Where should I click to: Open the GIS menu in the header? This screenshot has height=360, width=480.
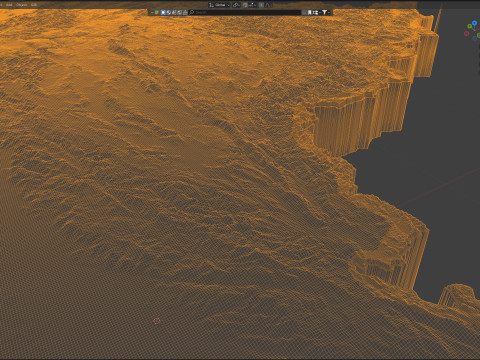[x=34, y=5]
